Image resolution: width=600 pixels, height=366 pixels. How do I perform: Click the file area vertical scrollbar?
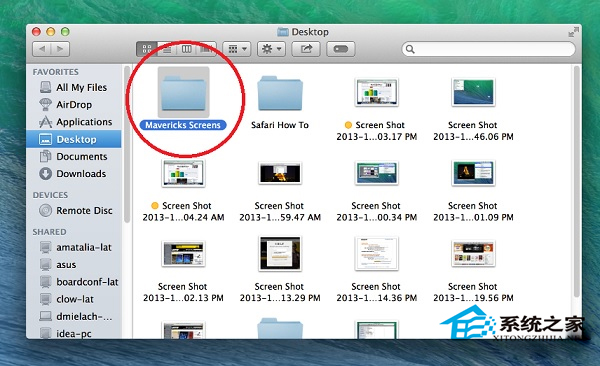click(577, 182)
